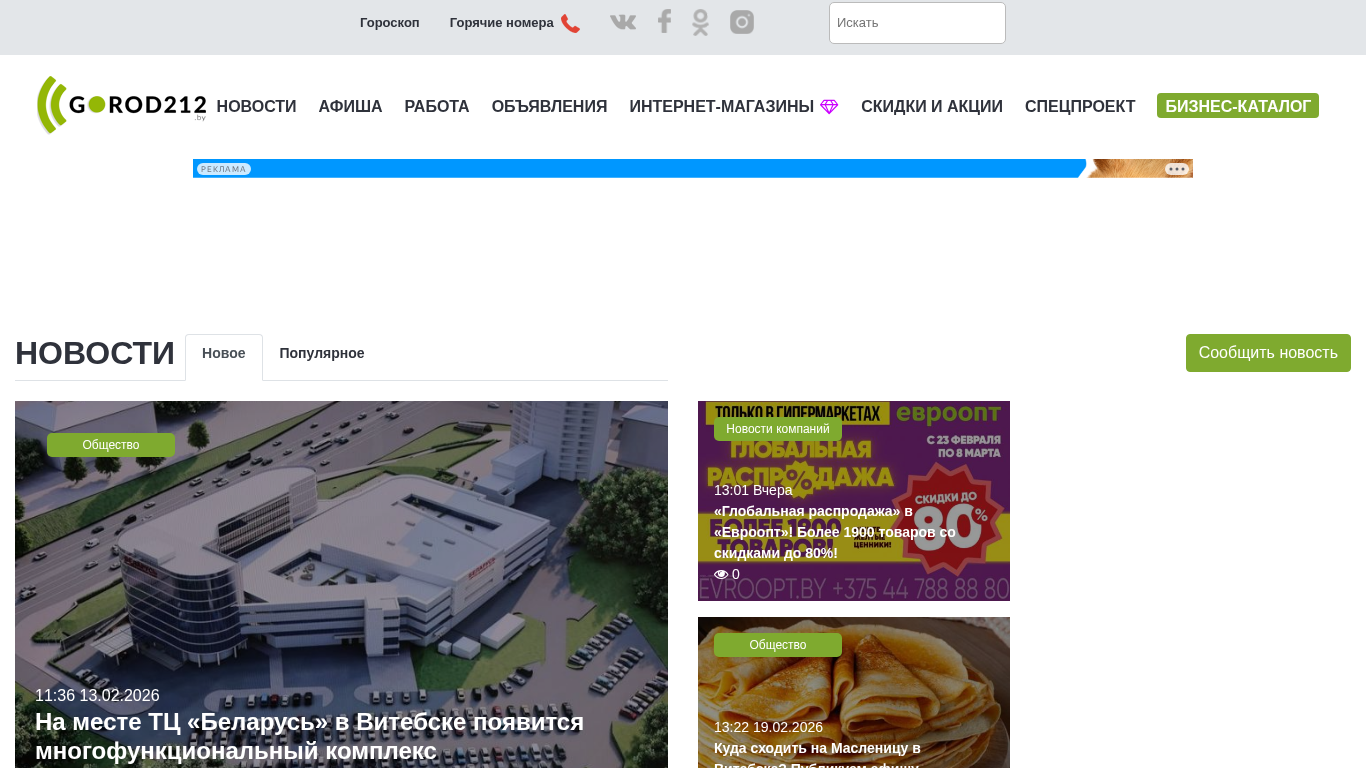Image resolution: width=1366 pixels, height=768 pixels.
Task: Click the Общество tag on the Масленица article
Action: coord(778,645)
